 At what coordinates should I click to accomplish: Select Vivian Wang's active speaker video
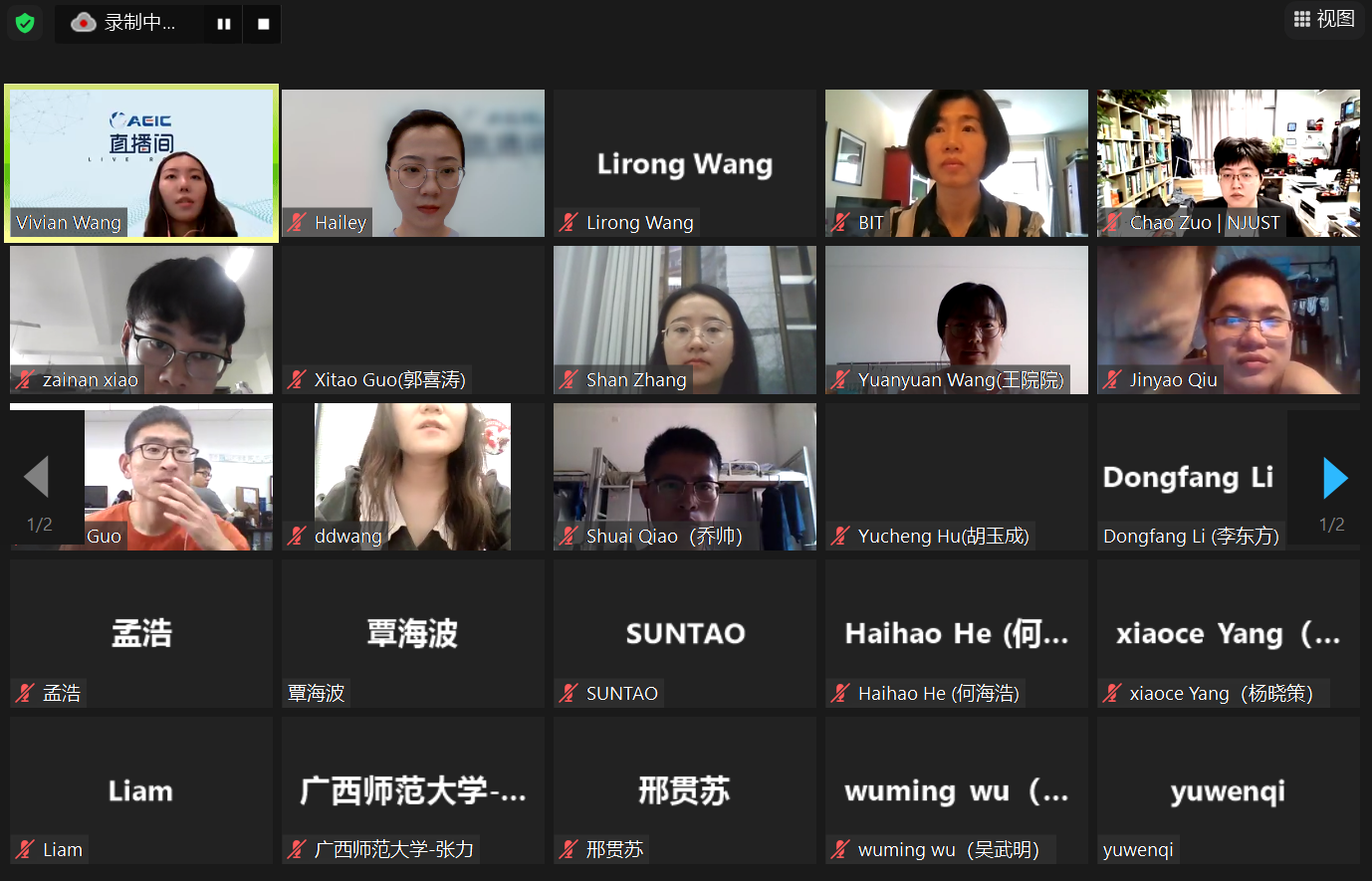(x=141, y=163)
